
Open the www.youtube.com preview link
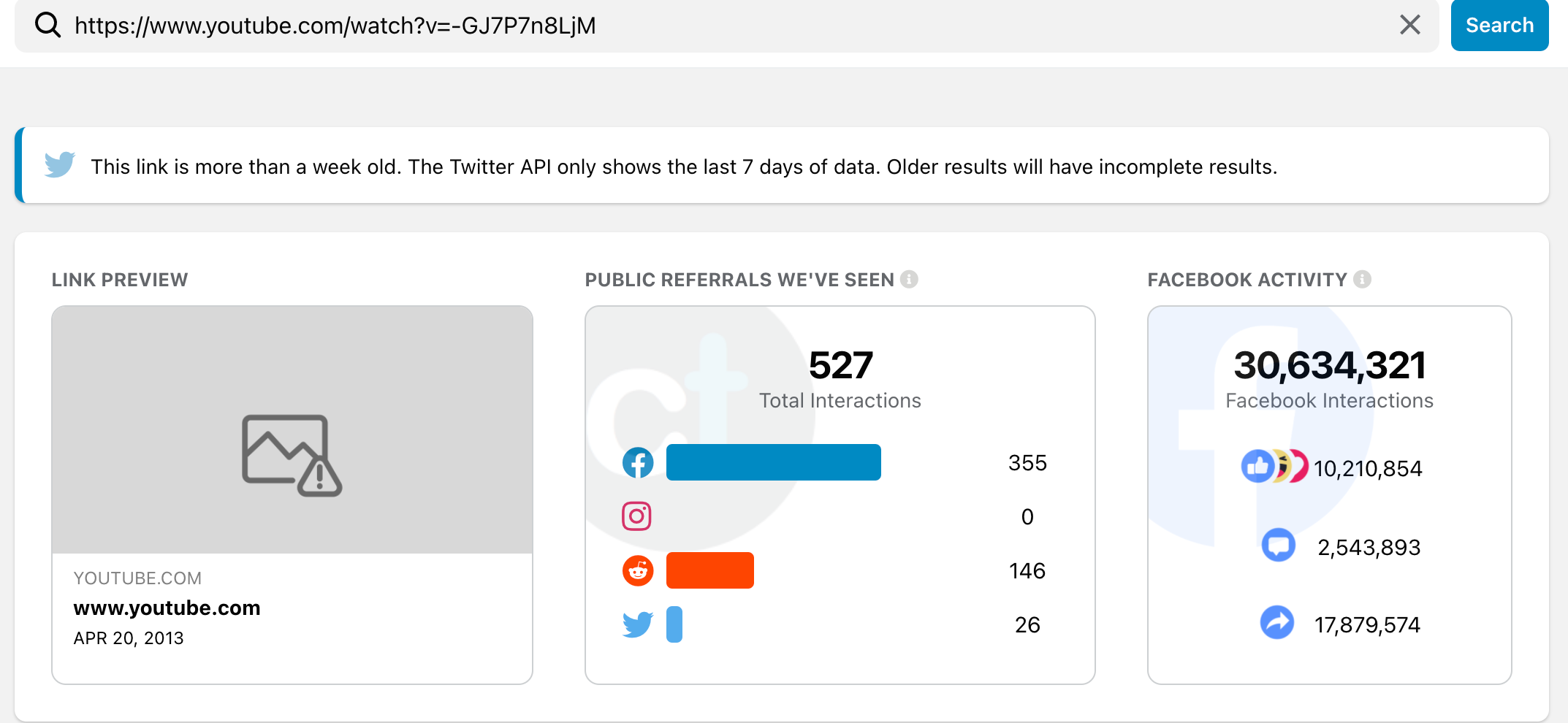tap(167, 608)
